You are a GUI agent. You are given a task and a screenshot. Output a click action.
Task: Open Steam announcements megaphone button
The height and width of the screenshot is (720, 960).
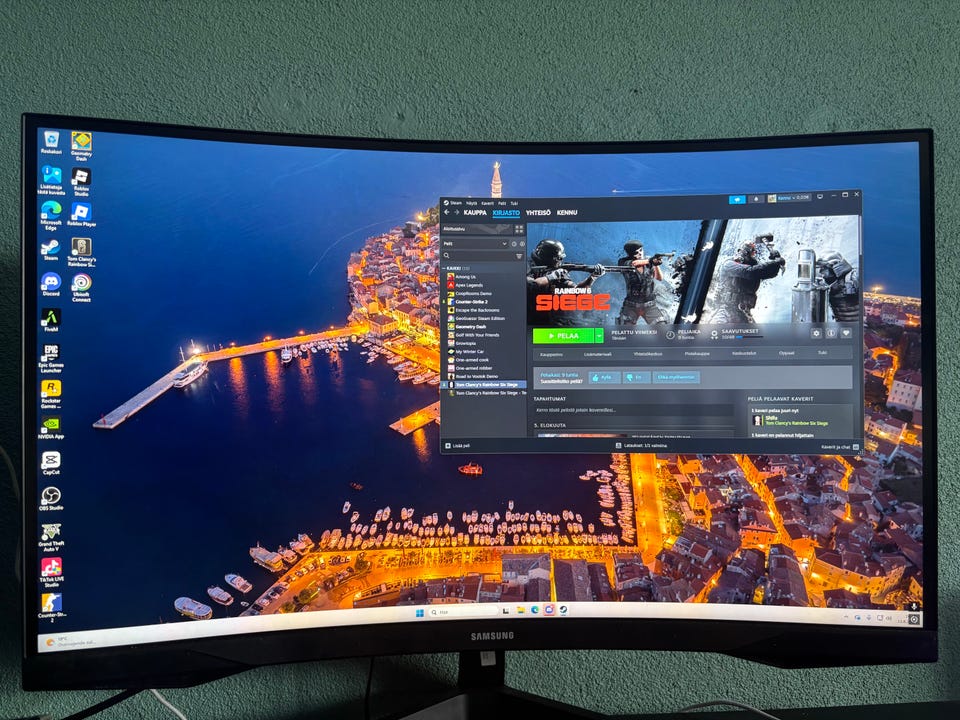coord(737,199)
